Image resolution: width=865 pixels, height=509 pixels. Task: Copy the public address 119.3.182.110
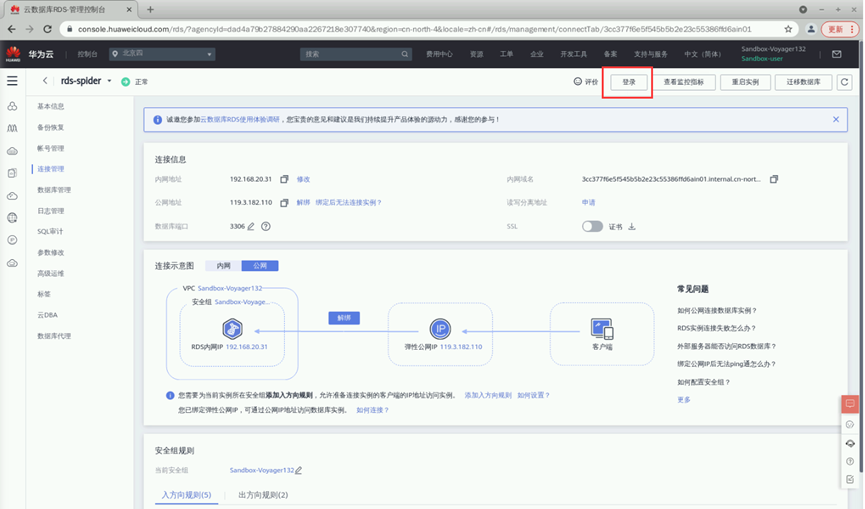(284, 202)
